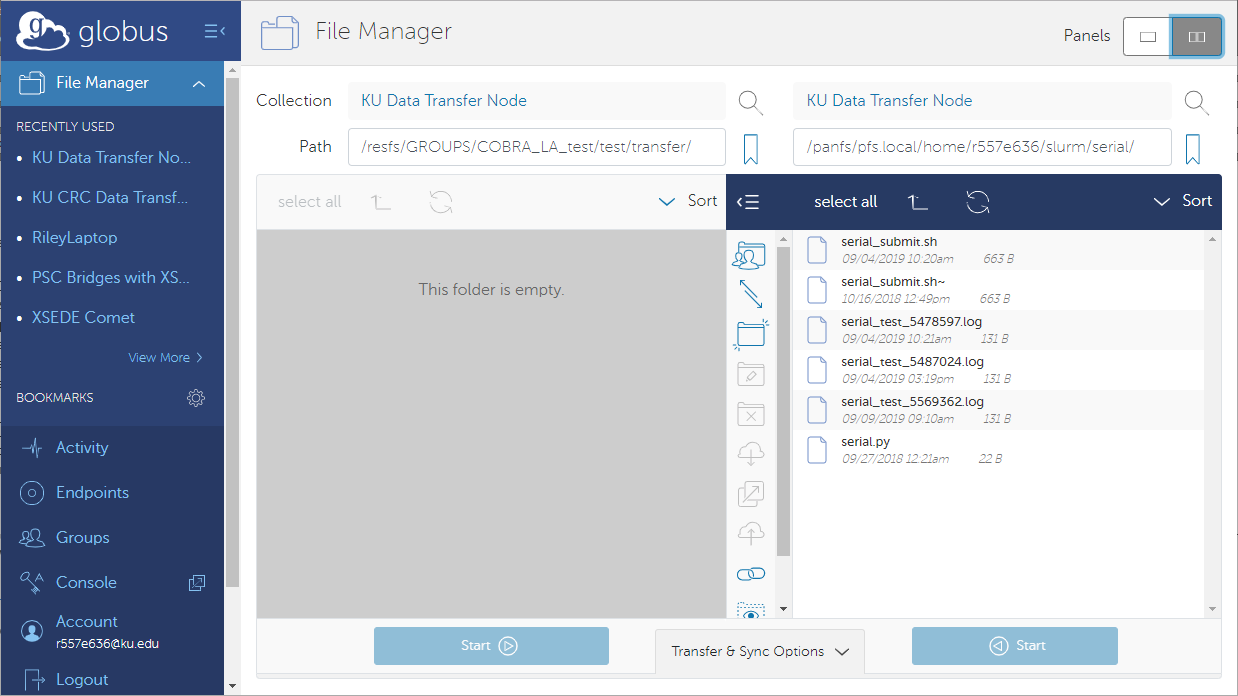Start transfer from the left pane
Image resolution: width=1238 pixels, height=696 pixels.
click(x=491, y=646)
